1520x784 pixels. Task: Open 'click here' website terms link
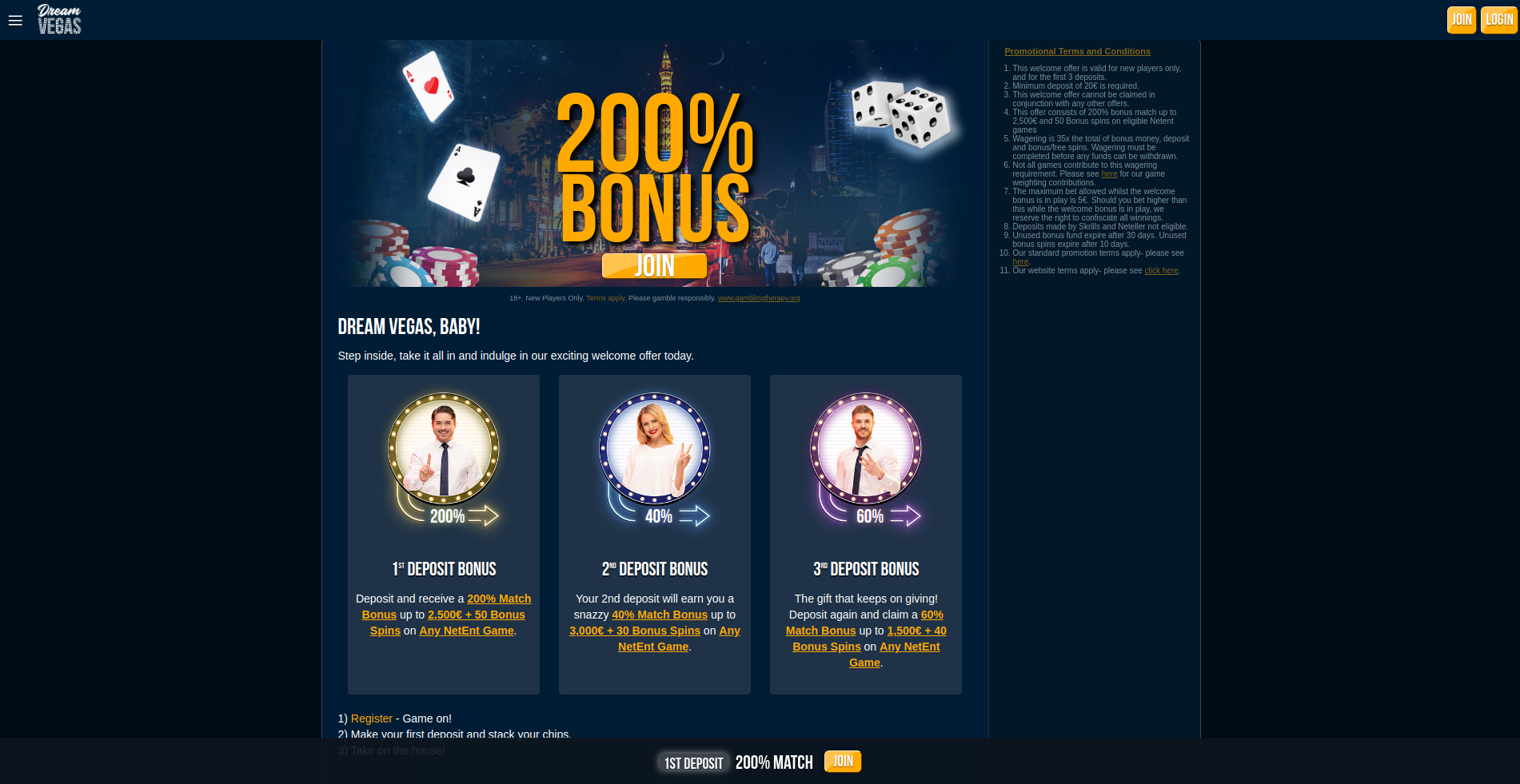(1161, 271)
